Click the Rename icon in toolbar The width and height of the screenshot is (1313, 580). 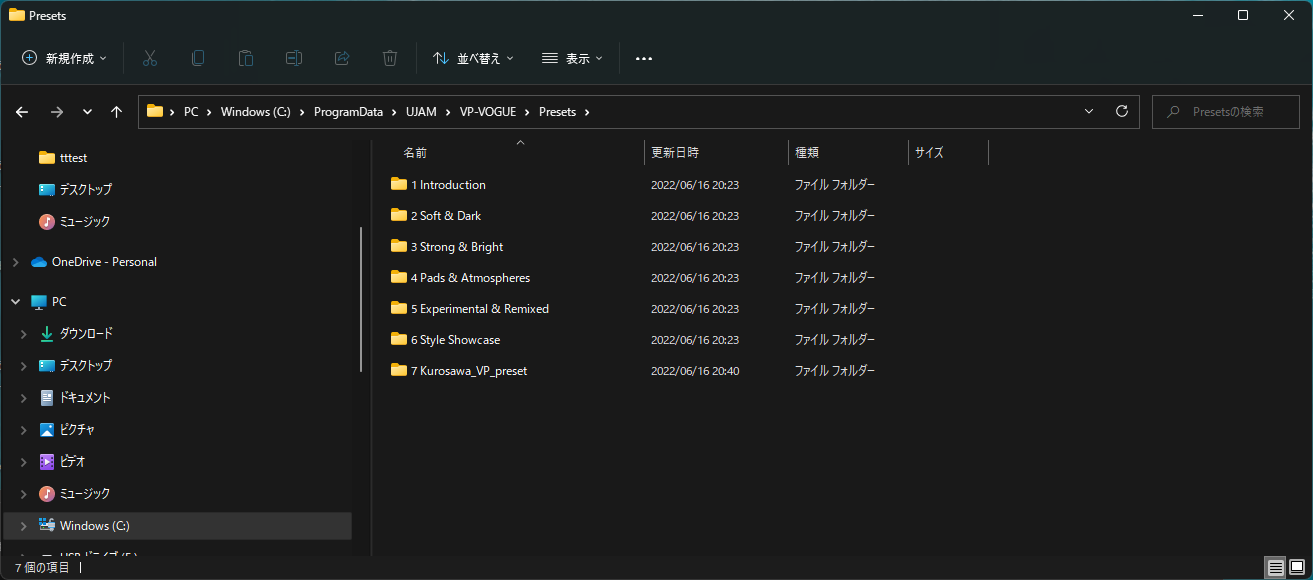[x=294, y=58]
